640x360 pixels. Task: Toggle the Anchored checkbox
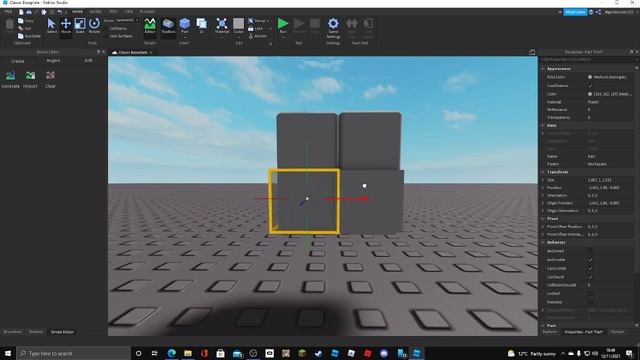pyautogui.click(x=590, y=251)
